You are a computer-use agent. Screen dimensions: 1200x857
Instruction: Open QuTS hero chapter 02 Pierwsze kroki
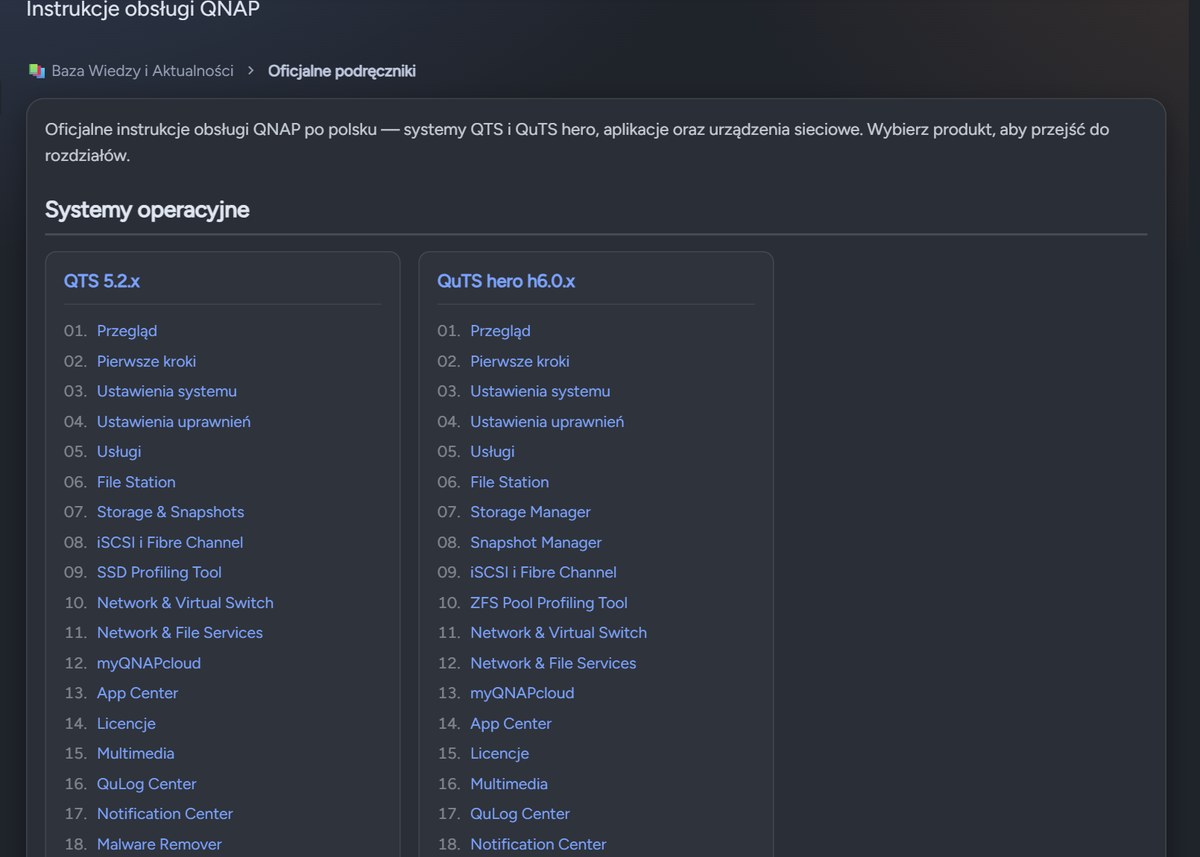(x=520, y=361)
